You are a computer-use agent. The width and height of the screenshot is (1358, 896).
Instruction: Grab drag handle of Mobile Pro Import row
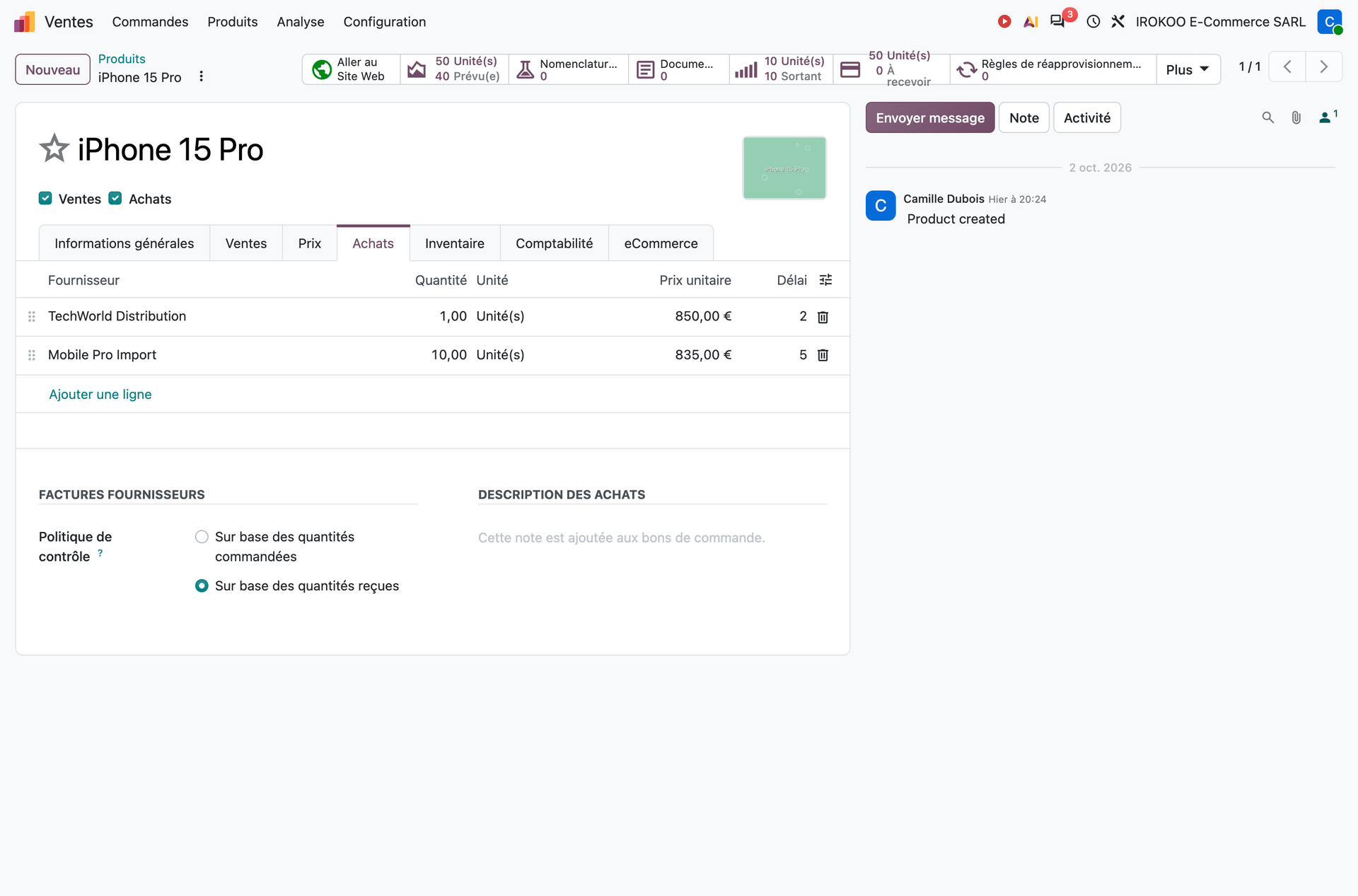coord(32,355)
